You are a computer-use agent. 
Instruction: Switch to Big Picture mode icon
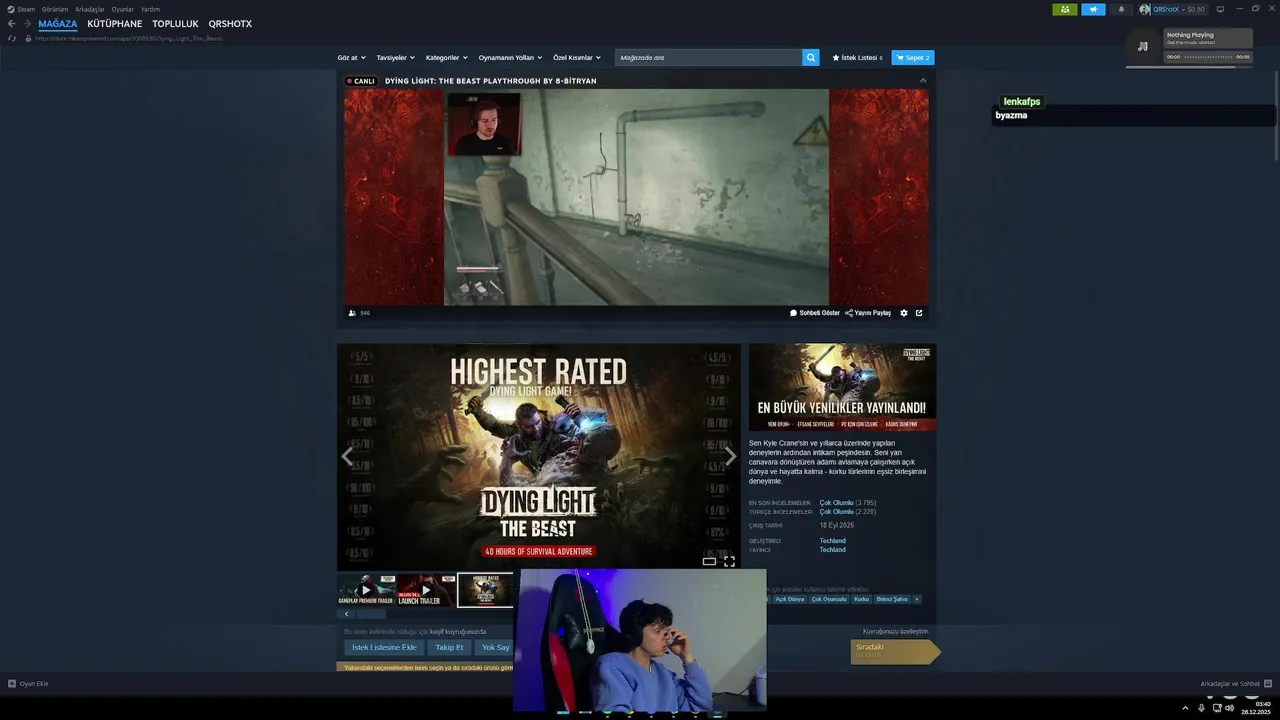pos(1220,9)
